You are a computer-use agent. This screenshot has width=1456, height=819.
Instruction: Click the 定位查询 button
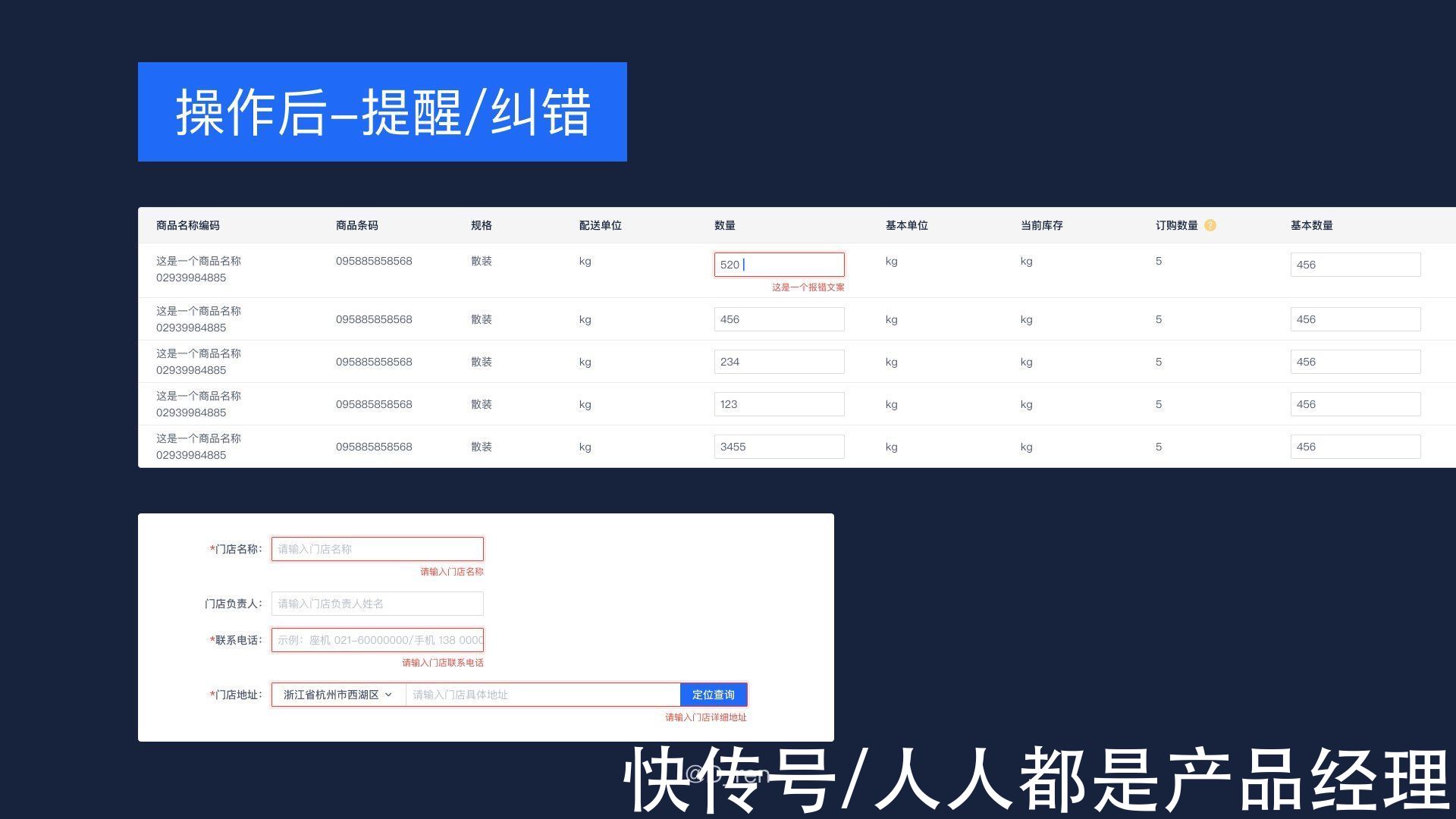714,695
